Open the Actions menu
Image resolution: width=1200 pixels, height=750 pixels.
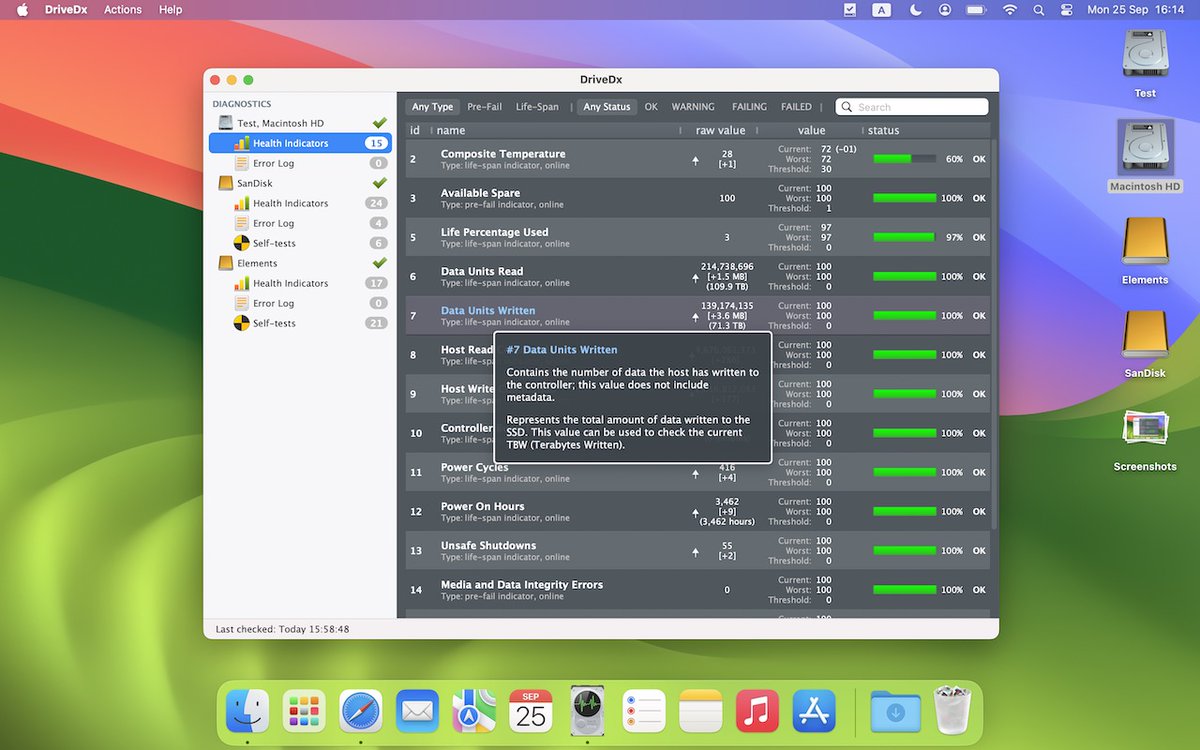point(123,9)
